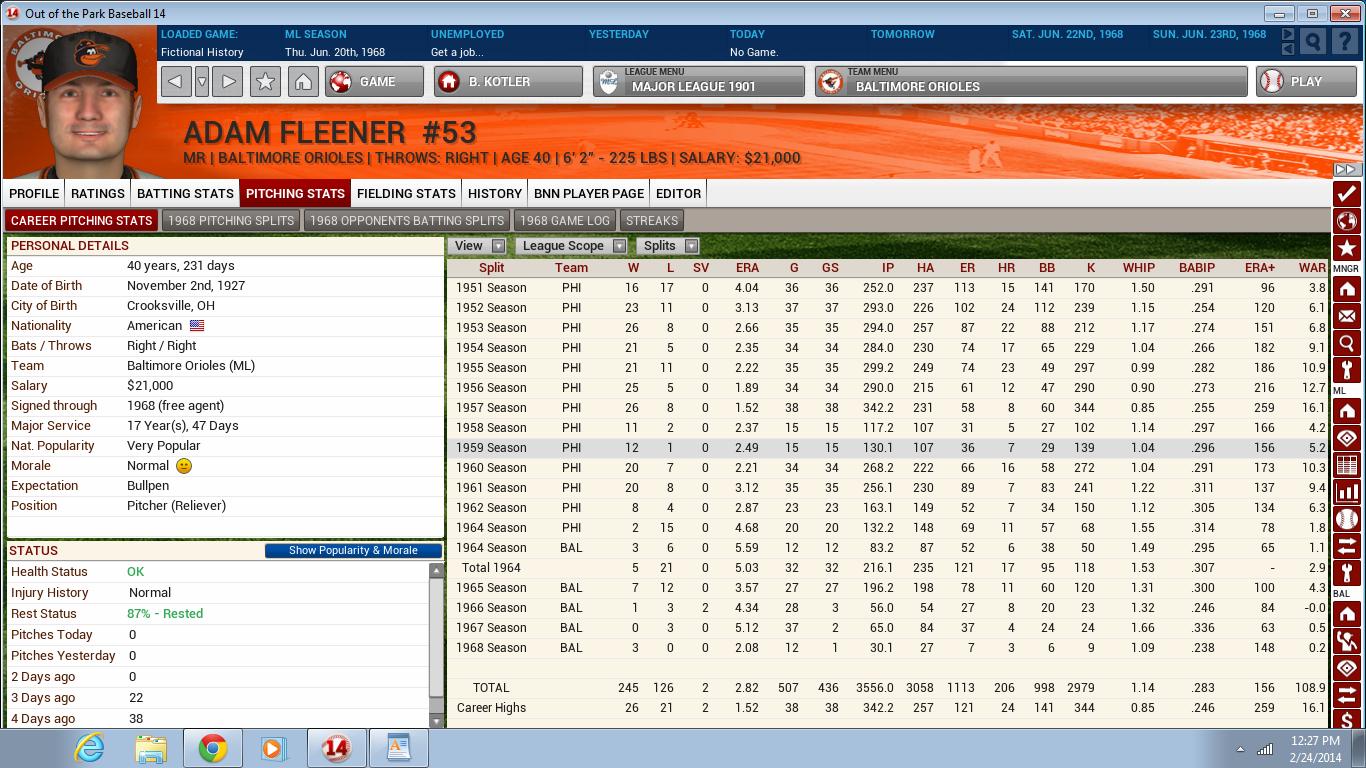This screenshot has width=1366, height=768.
Task: Click the small previous-day arrow beside the dates
Action: click(x=1288, y=48)
